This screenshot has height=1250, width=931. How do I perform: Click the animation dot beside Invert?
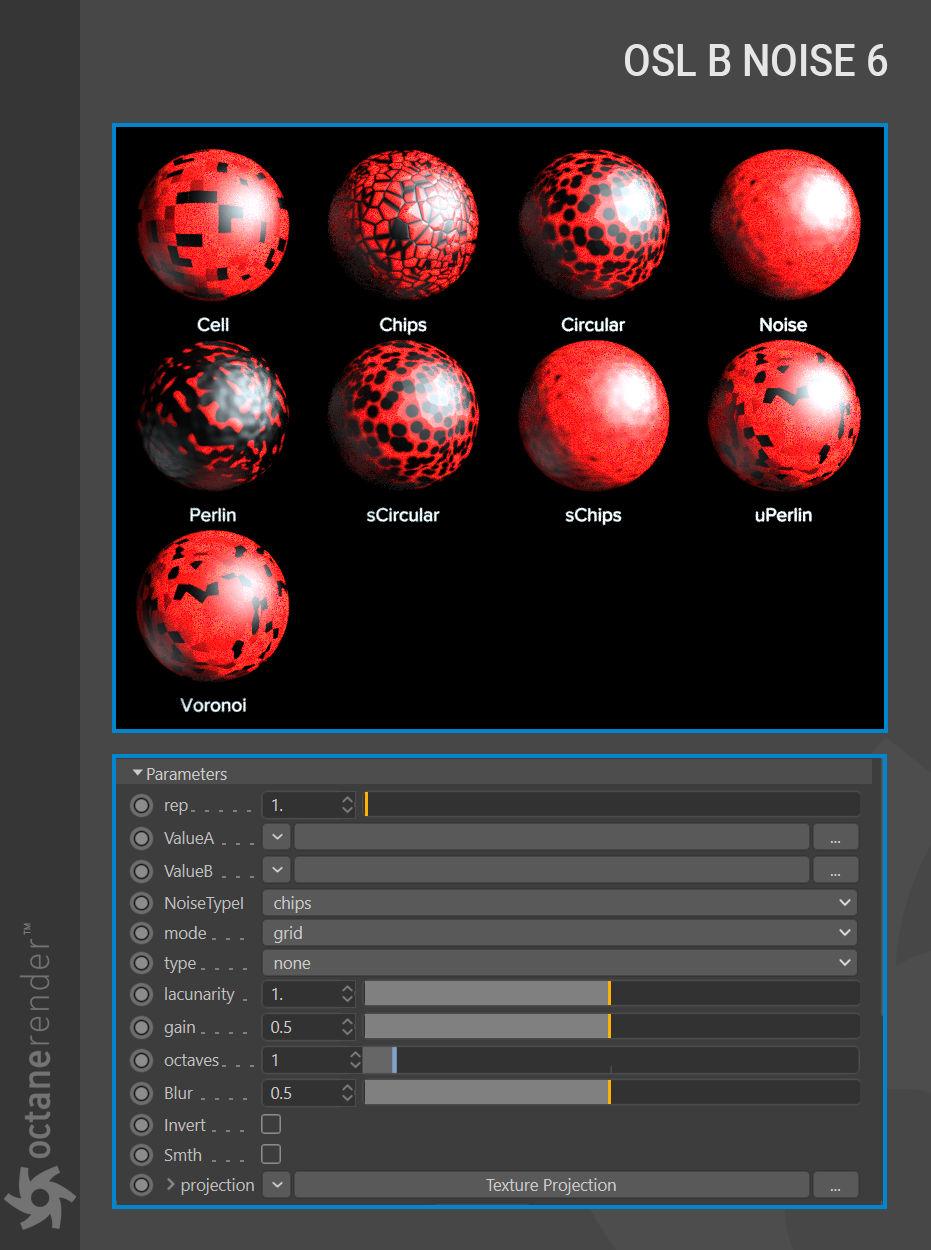pyautogui.click(x=142, y=1125)
